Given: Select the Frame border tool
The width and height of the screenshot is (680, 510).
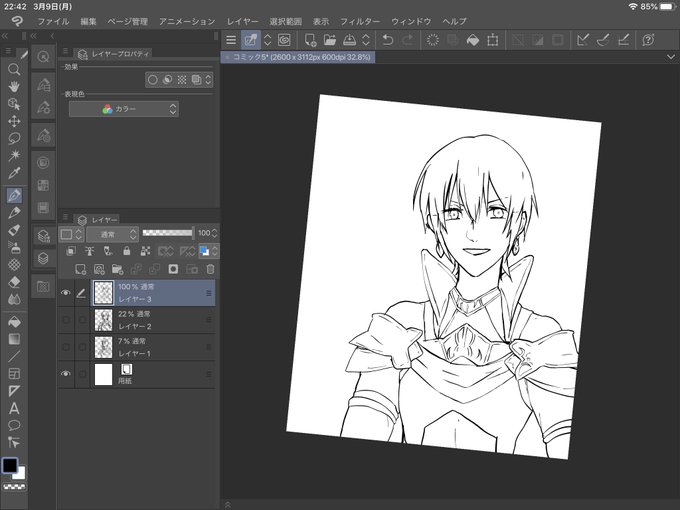Looking at the screenshot, I should tap(14, 374).
